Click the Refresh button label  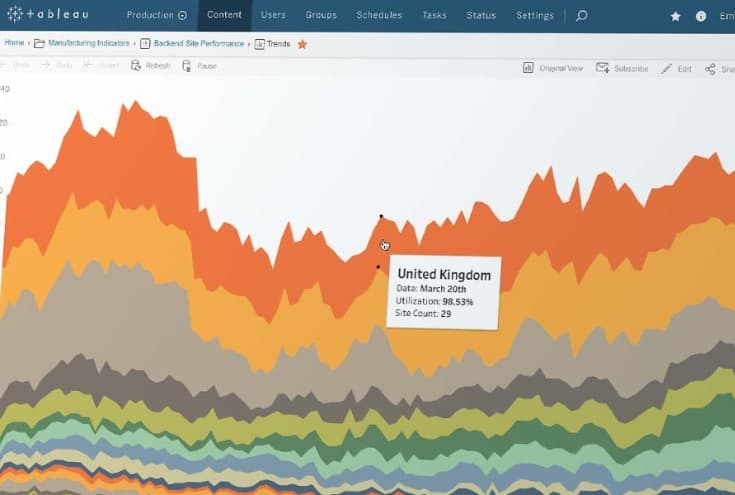point(158,66)
